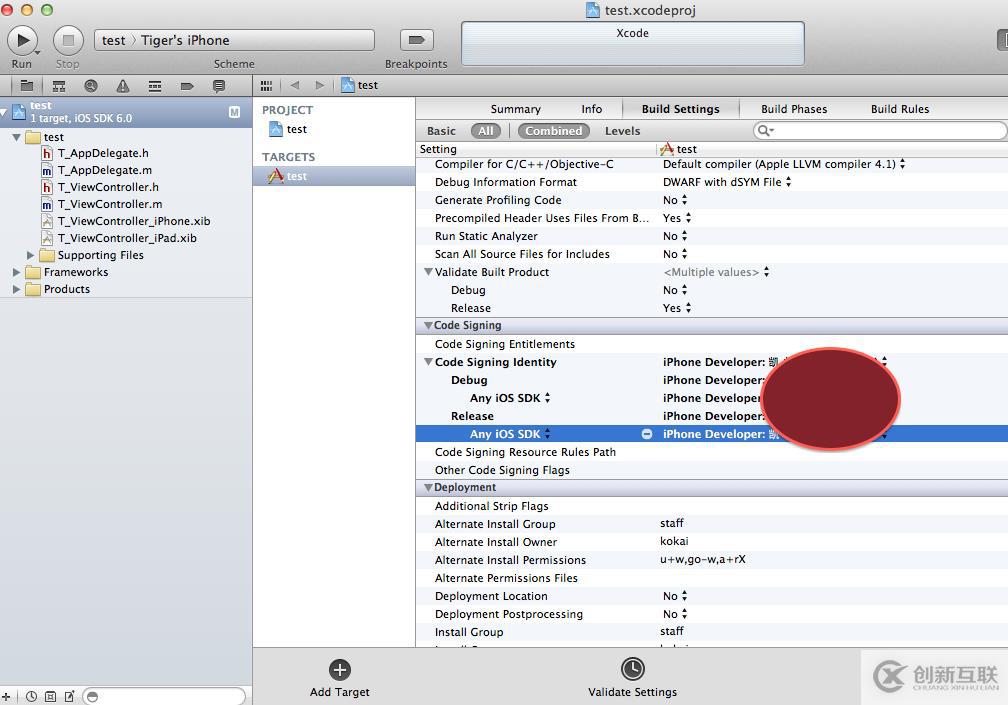Image resolution: width=1008 pixels, height=705 pixels.
Task: Change Generate Profiling Code value stepper
Action: (x=684, y=200)
